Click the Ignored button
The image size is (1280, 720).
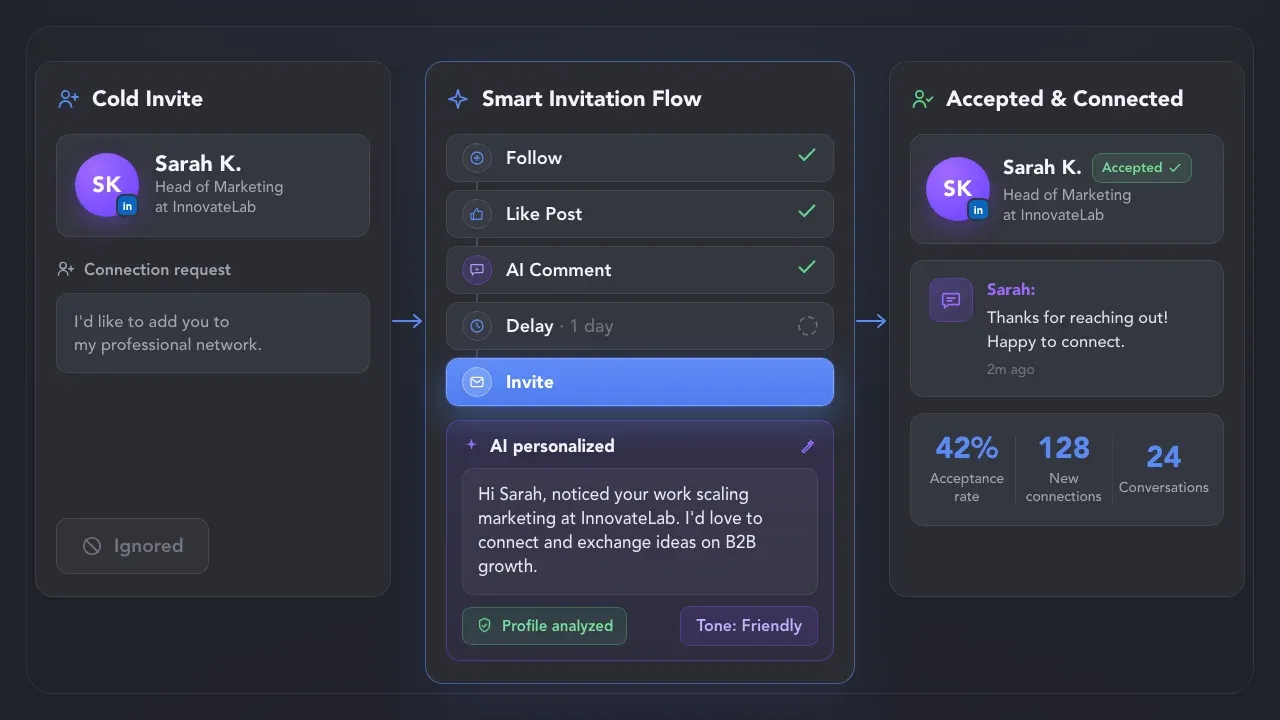132,546
